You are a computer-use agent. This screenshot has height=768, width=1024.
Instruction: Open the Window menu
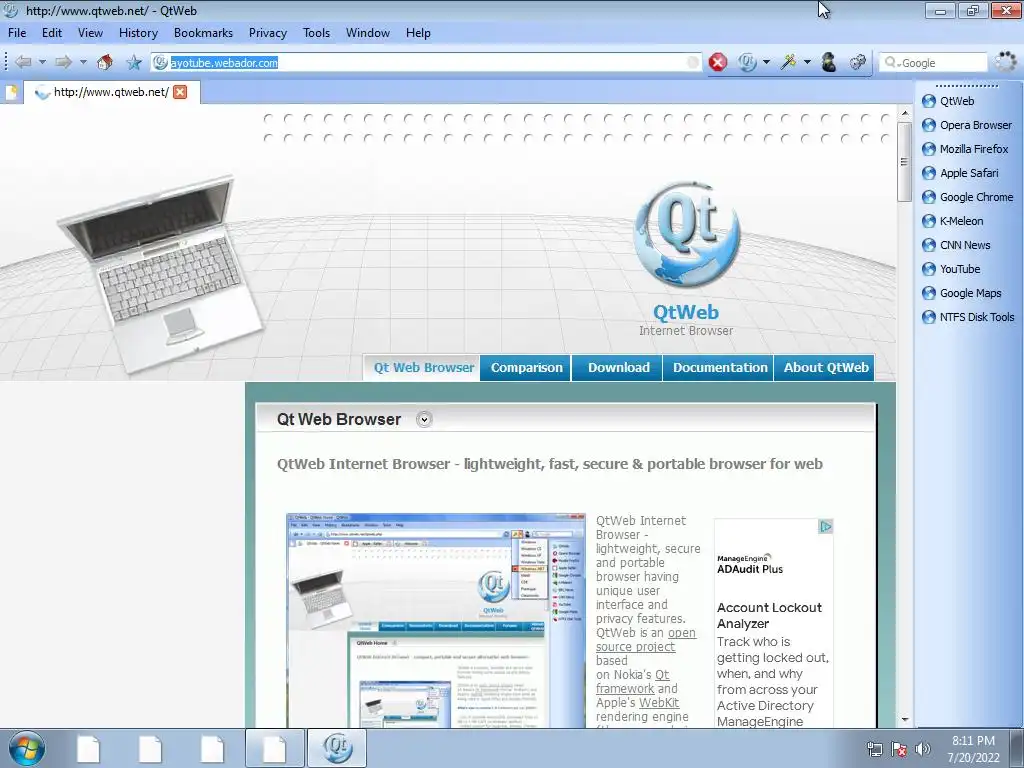click(368, 33)
